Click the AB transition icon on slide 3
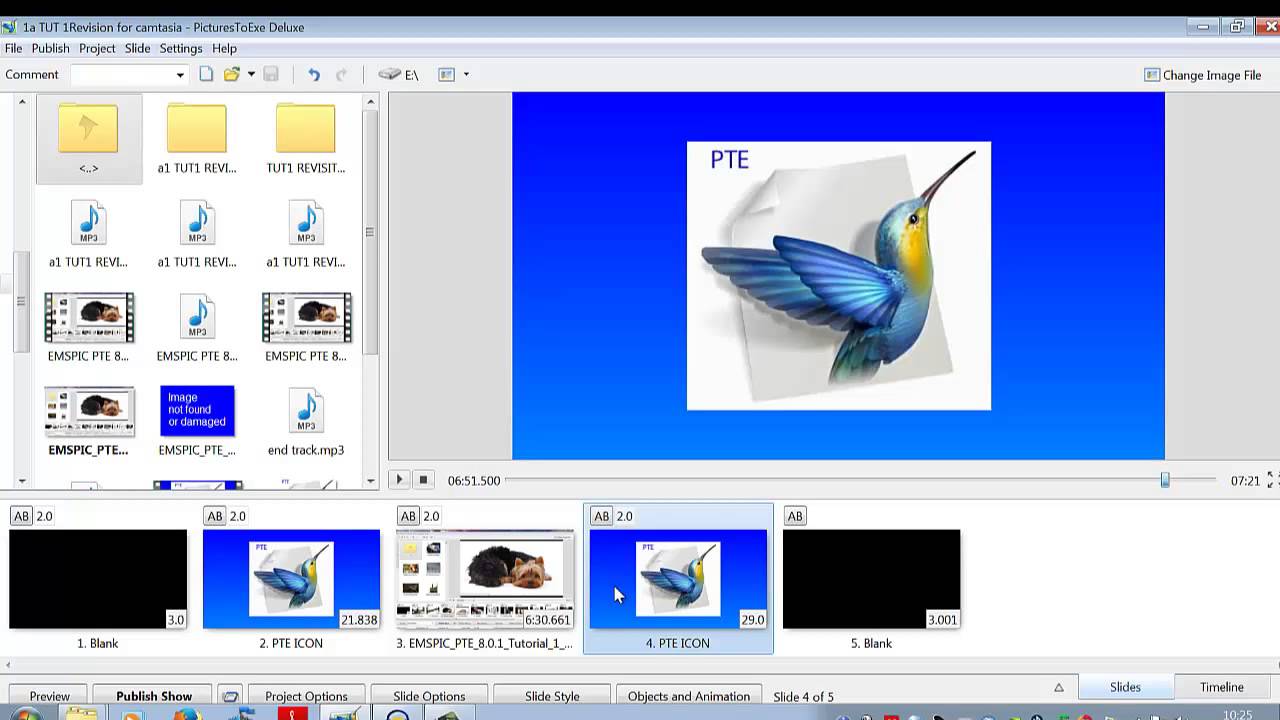 (x=408, y=516)
